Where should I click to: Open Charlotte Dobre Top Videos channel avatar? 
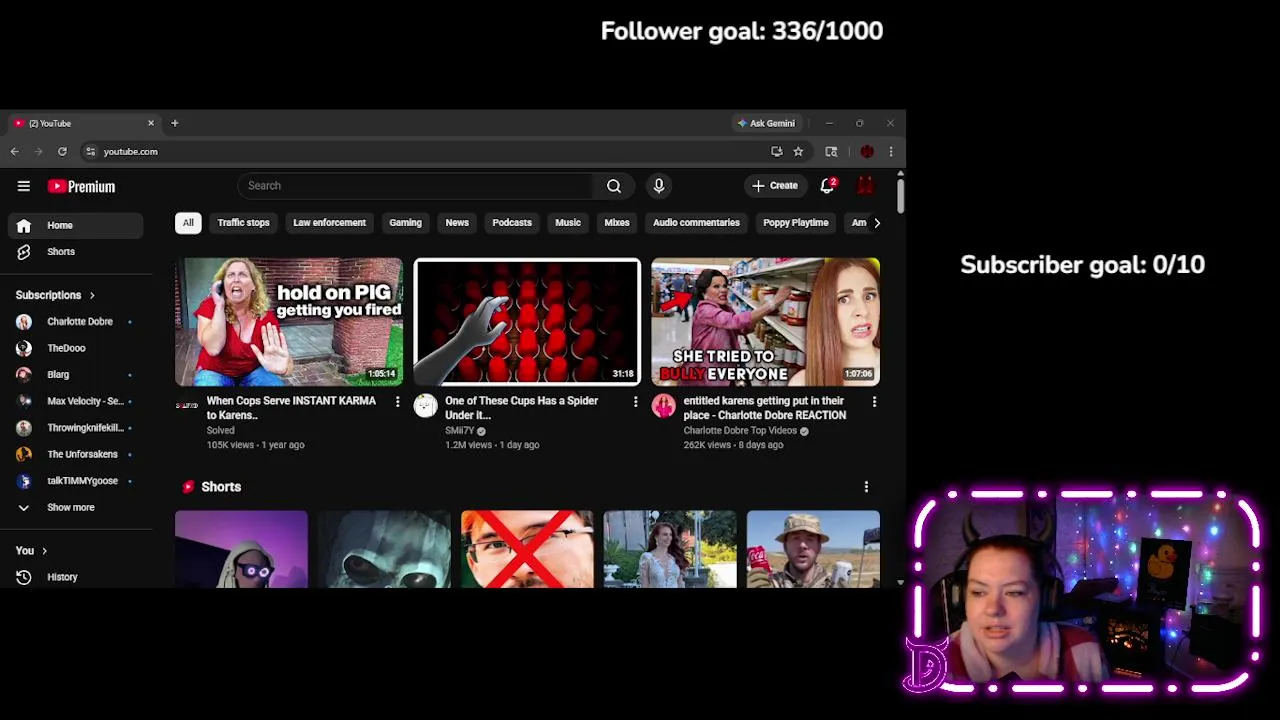663,406
